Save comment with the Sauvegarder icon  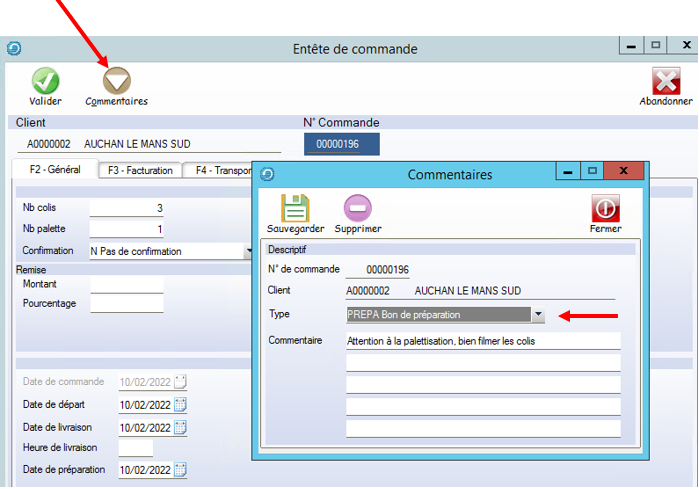[295, 207]
